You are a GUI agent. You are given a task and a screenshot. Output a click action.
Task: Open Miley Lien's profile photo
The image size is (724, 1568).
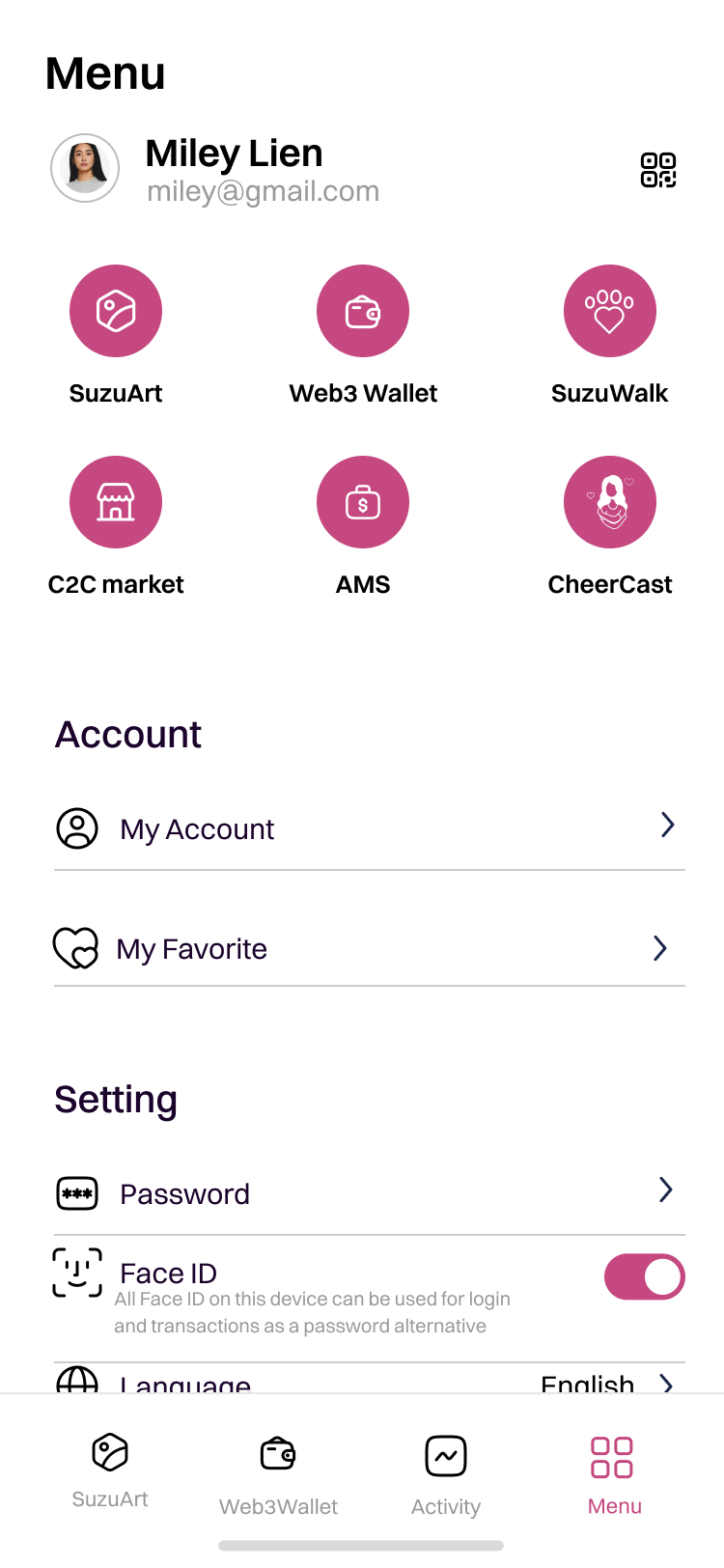tap(85, 168)
